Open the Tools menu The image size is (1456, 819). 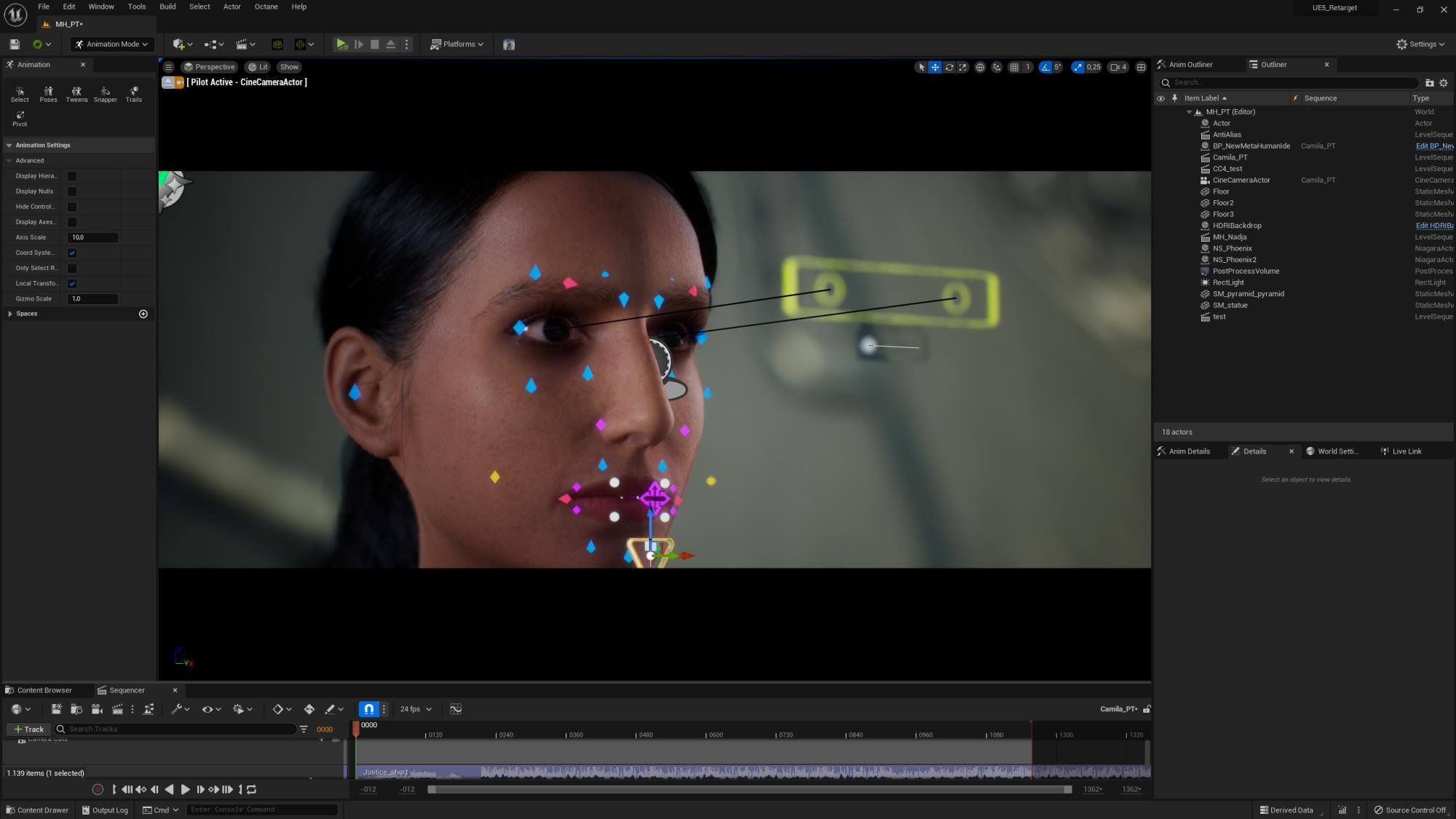(137, 7)
